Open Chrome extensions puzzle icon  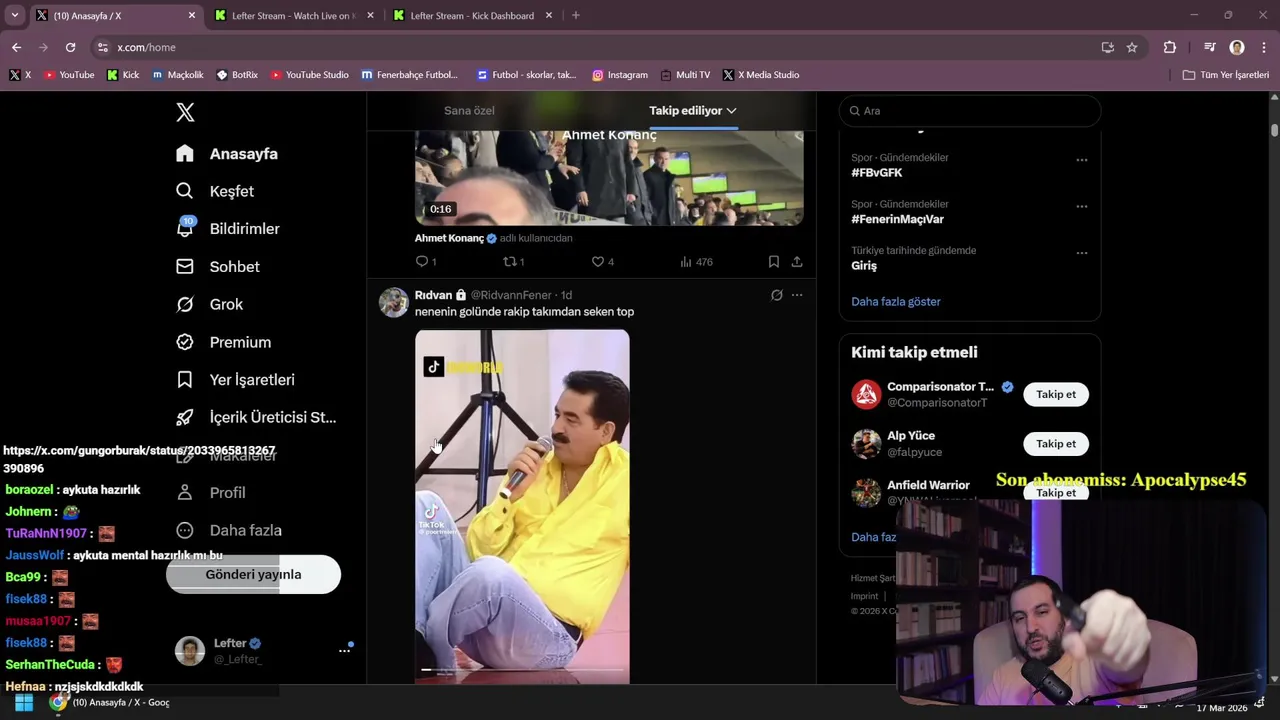[1170, 47]
